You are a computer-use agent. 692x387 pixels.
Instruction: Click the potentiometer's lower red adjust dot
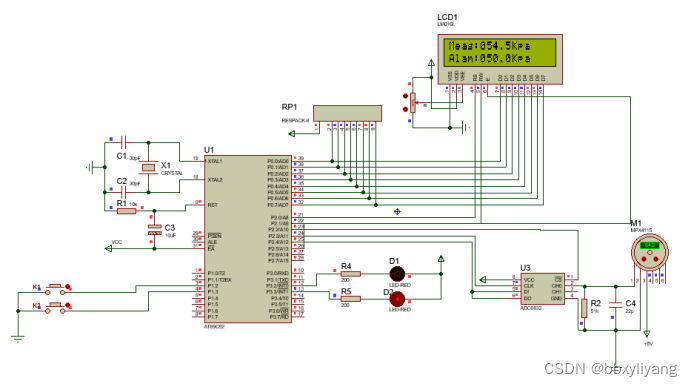[x=405, y=109]
